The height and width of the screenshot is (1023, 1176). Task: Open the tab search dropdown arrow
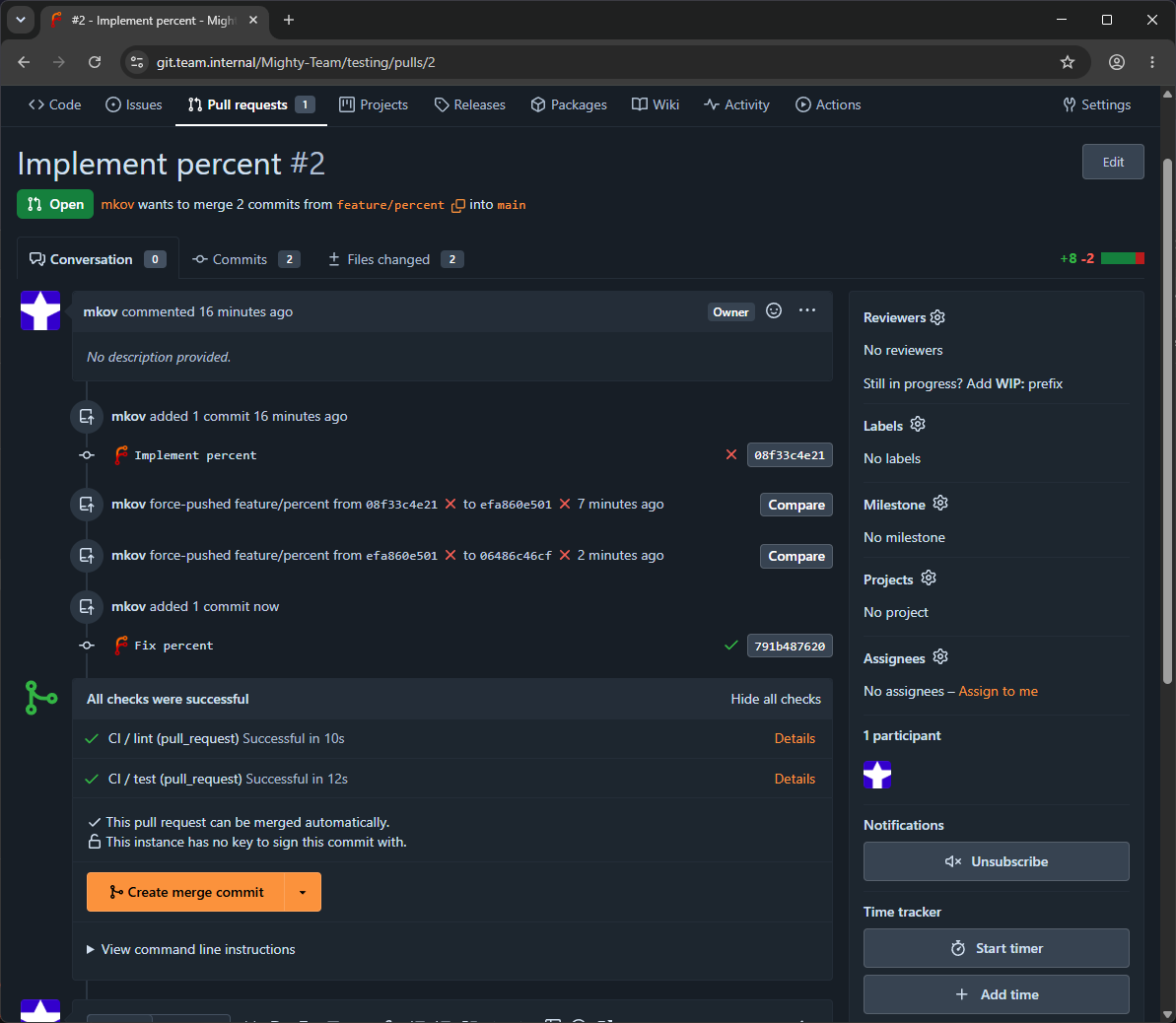(21, 21)
